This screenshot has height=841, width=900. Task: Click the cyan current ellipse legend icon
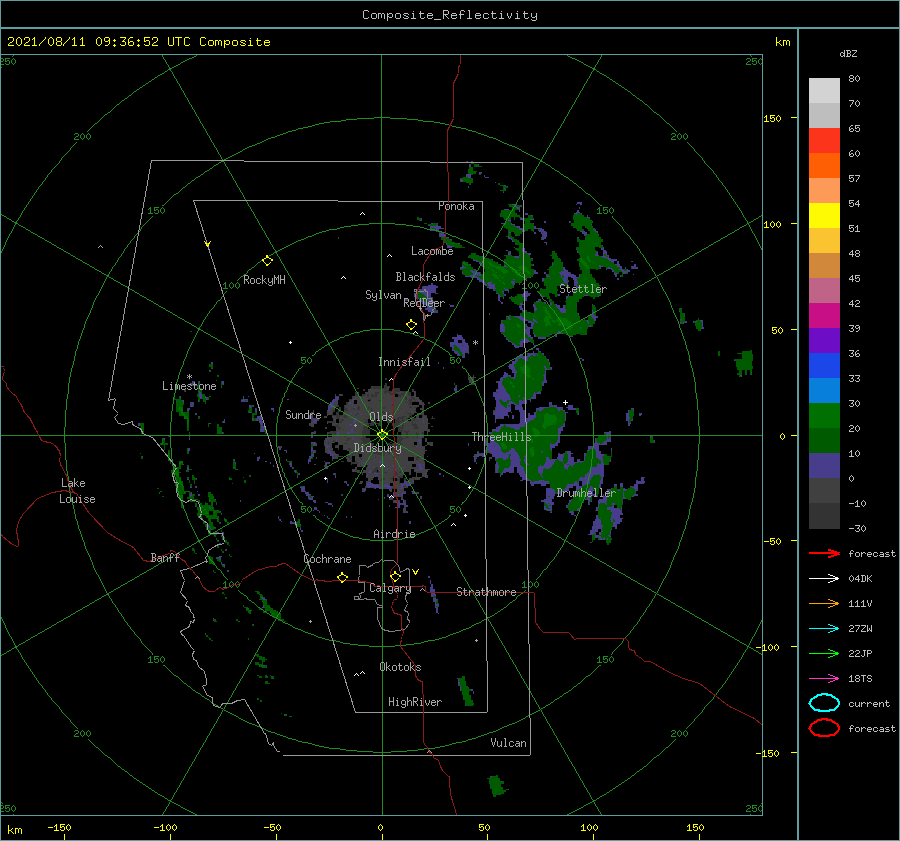click(x=824, y=703)
